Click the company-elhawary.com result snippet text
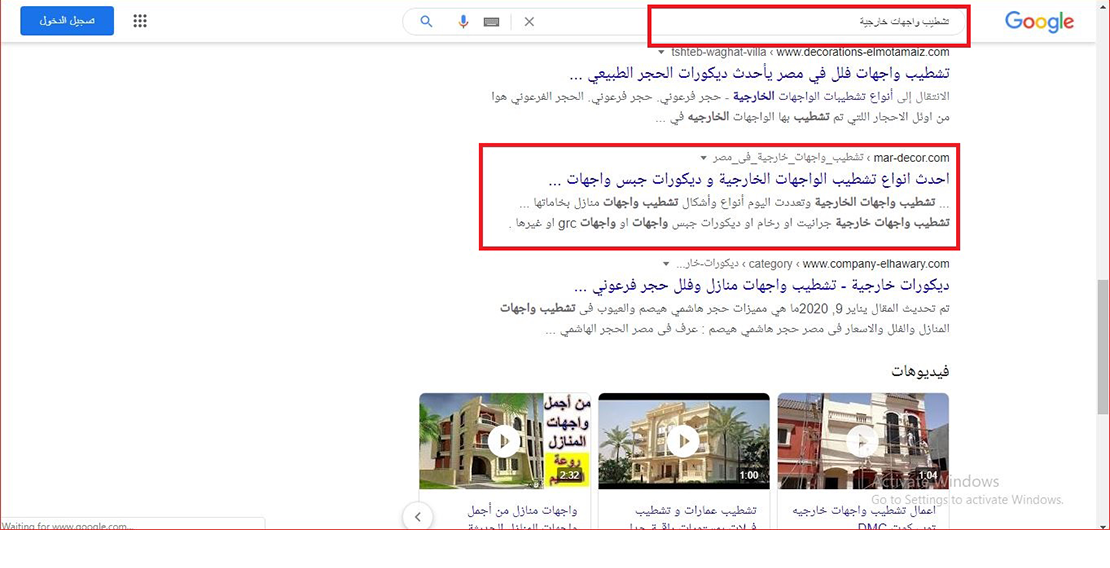 coord(724,319)
